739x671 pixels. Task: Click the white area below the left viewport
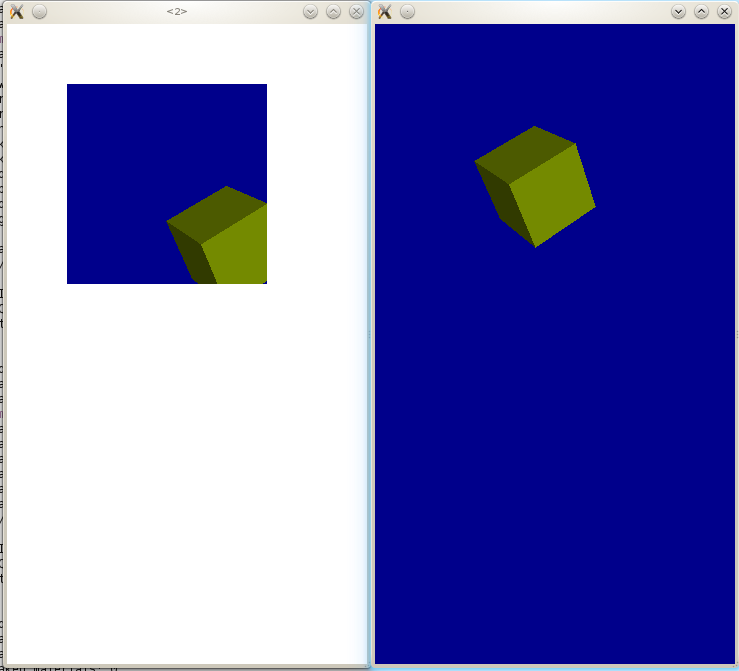point(180,450)
